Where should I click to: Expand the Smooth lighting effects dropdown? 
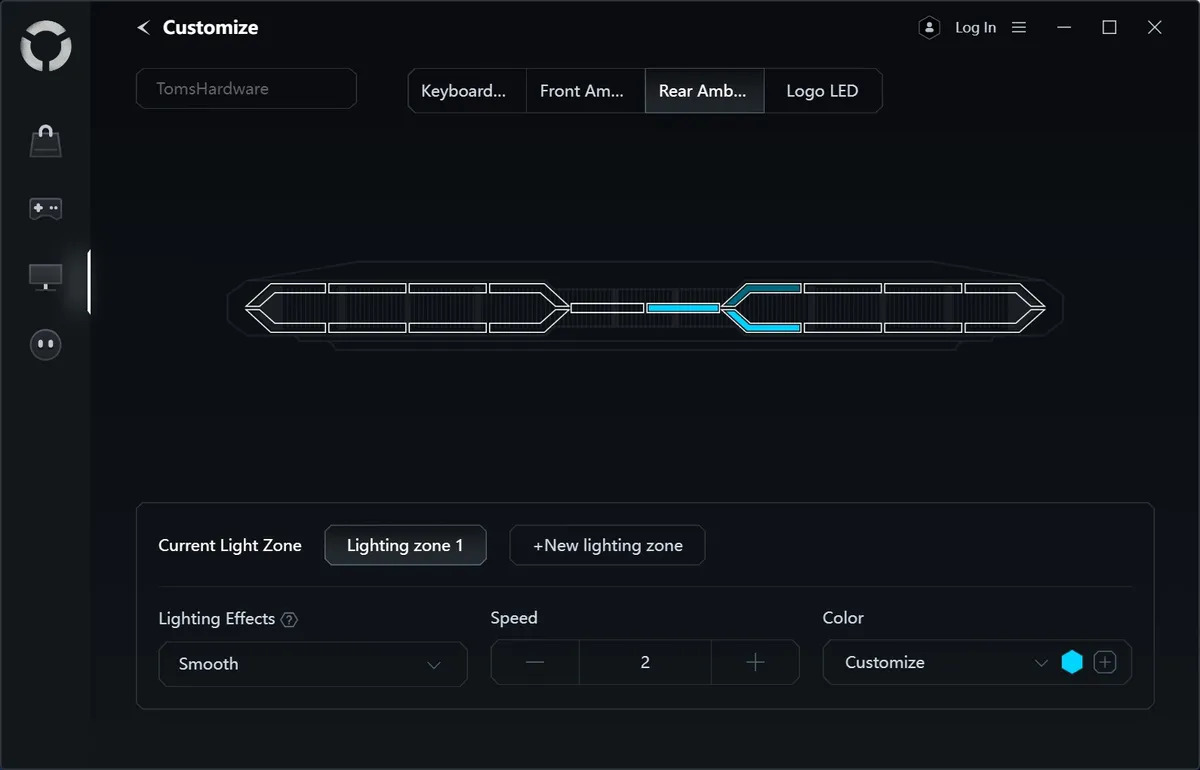312,664
